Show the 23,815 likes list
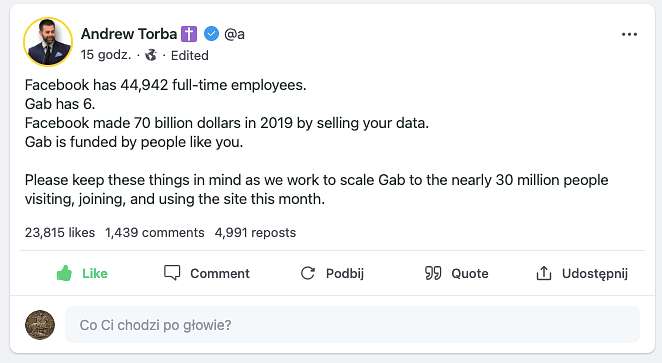The height and width of the screenshot is (363, 662). [x=60, y=233]
